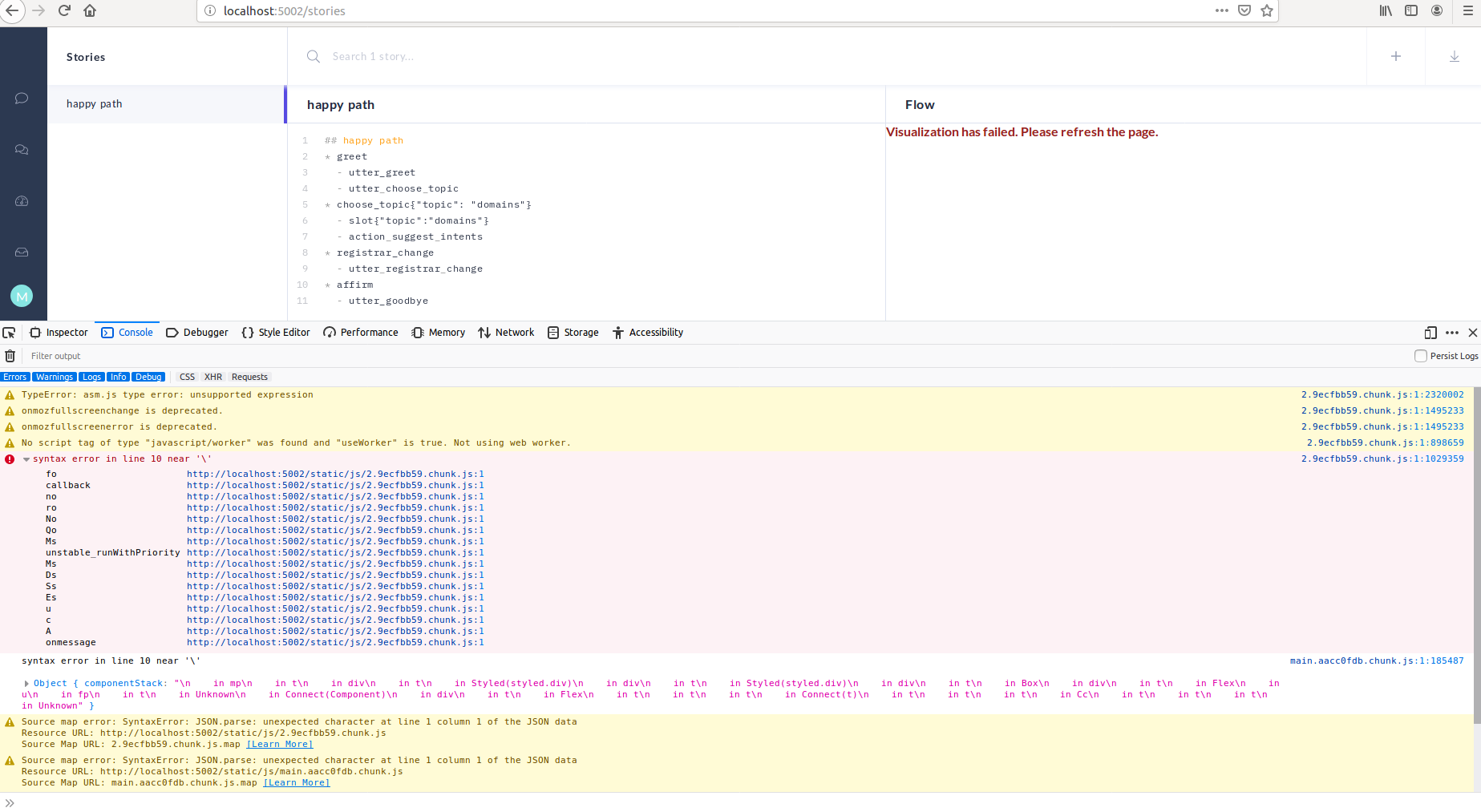This screenshot has height=812, width=1481.
Task: Enable the Persist Logs checkbox
Action: (x=1421, y=356)
